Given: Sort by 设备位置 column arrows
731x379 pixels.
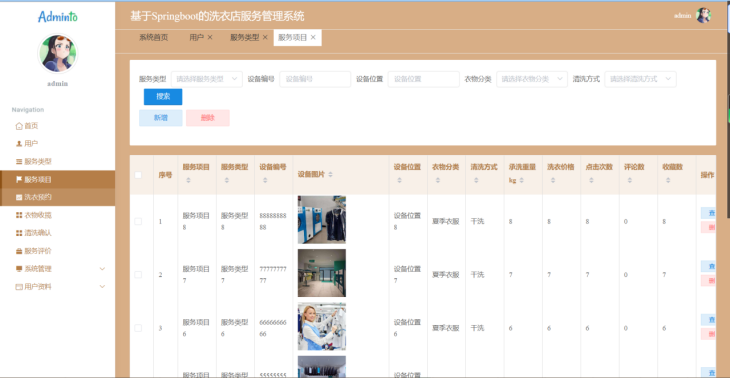Looking at the screenshot, I should 399,180.
